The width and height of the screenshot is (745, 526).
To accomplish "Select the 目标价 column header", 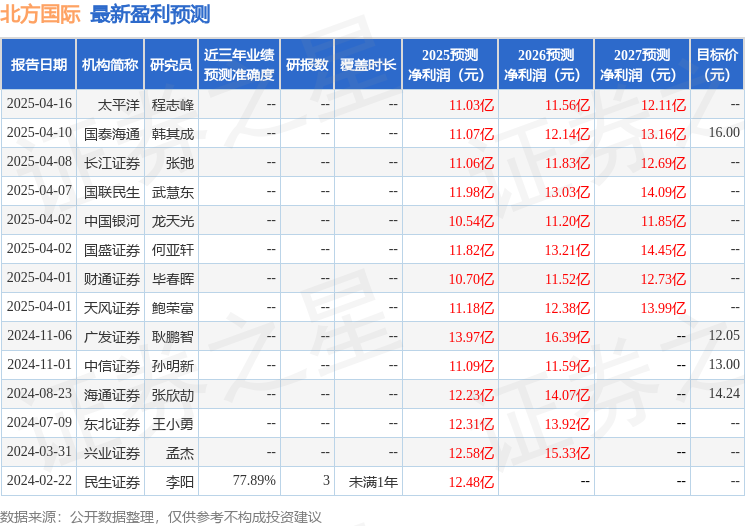I will click(717, 65).
